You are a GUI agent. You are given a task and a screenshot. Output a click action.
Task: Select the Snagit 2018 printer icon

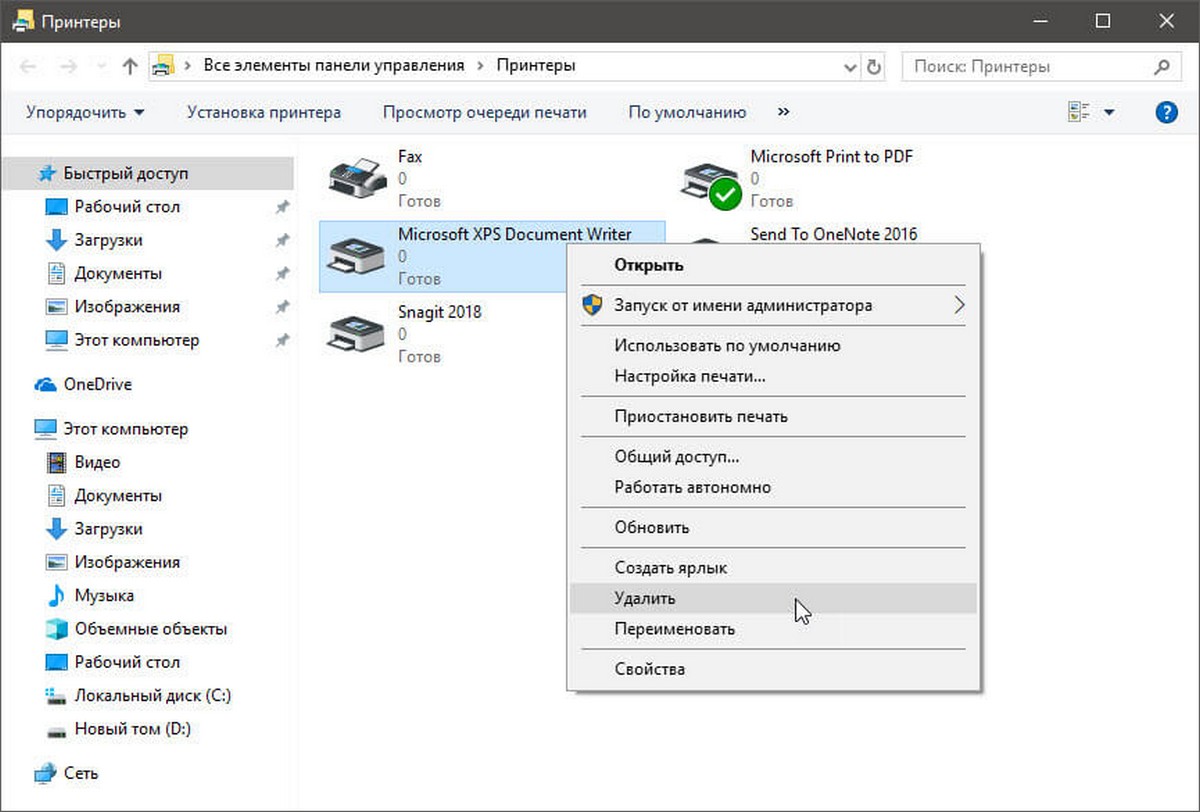click(x=357, y=333)
